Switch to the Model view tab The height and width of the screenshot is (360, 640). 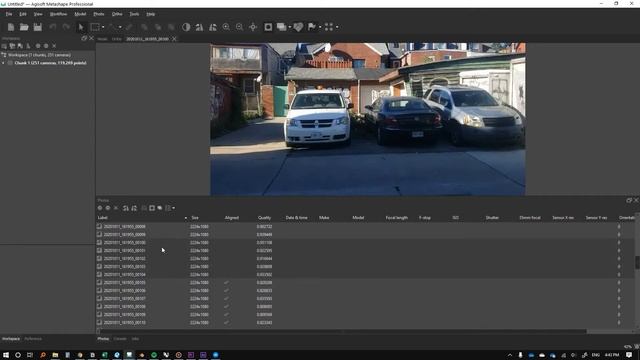point(102,39)
